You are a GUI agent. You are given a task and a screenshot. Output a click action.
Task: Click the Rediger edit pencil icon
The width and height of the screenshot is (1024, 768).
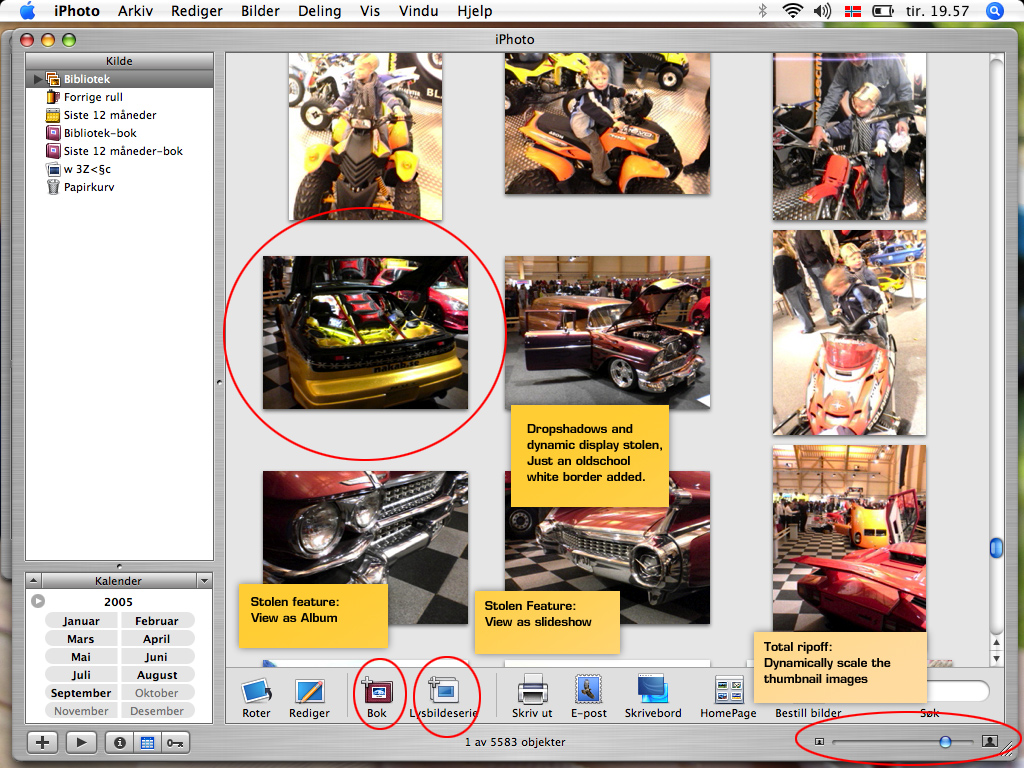point(310,692)
